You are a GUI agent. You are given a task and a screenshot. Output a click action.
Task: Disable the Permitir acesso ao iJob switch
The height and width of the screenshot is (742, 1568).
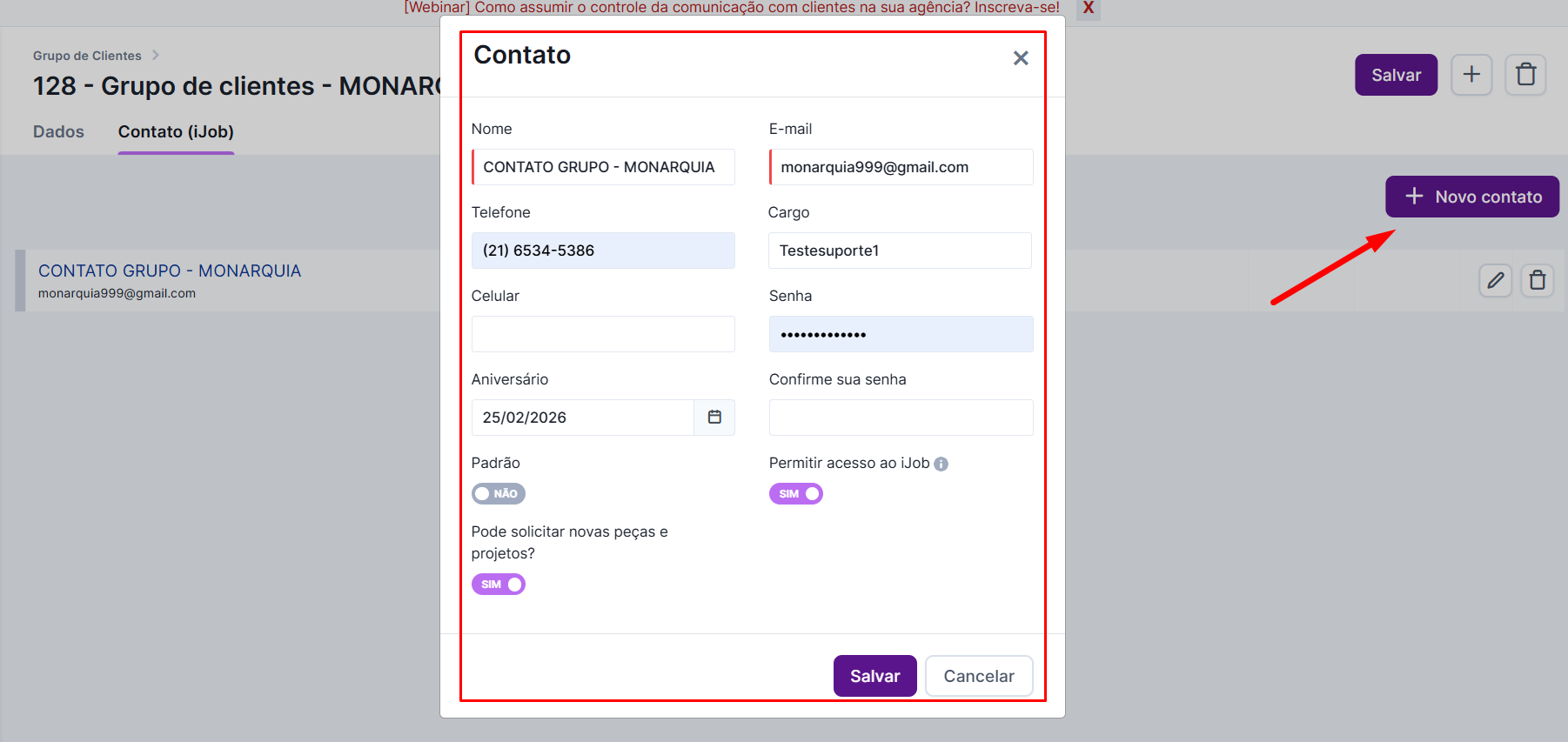tap(795, 494)
